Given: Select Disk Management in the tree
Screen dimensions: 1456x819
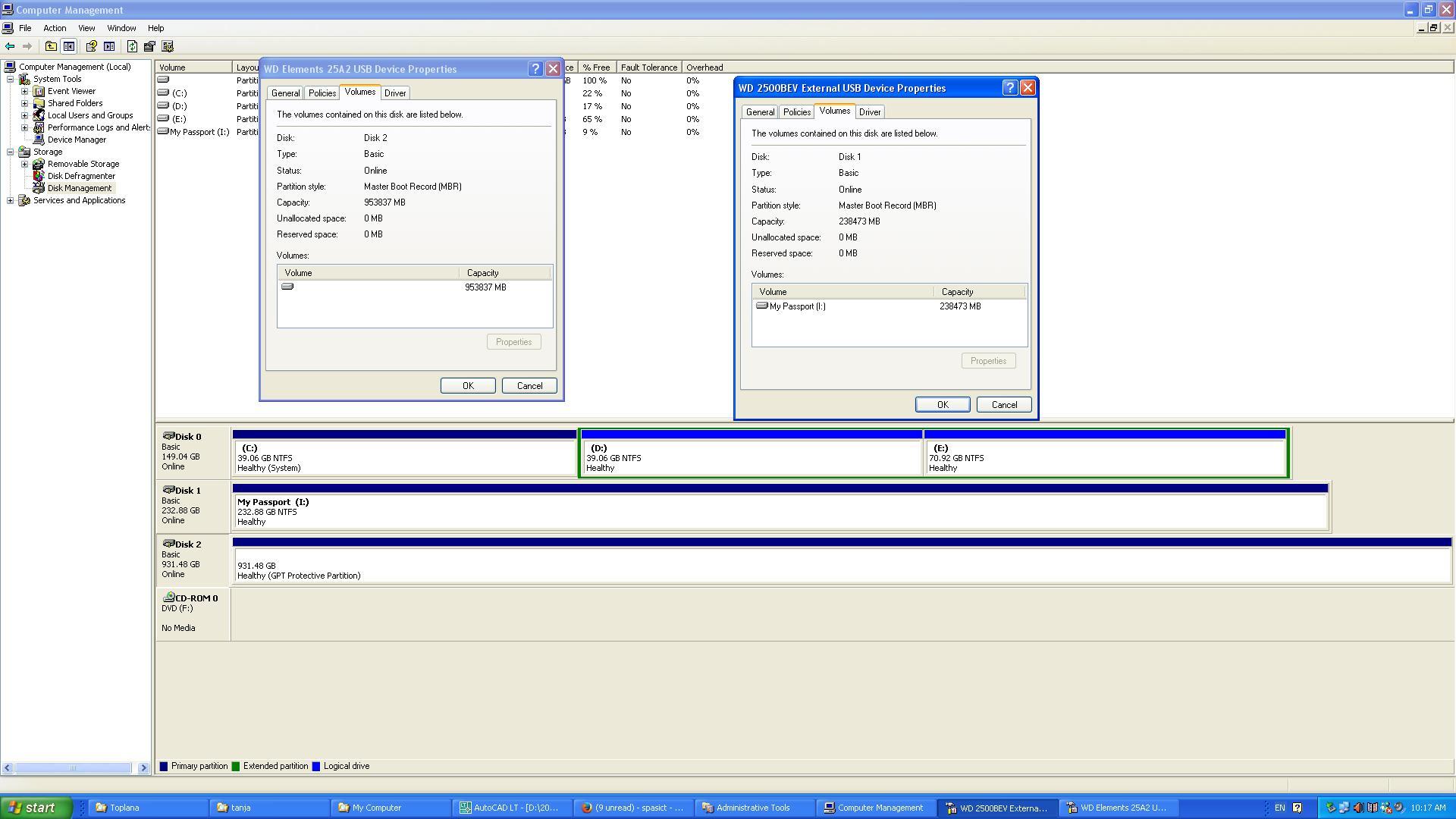Looking at the screenshot, I should 80,188.
